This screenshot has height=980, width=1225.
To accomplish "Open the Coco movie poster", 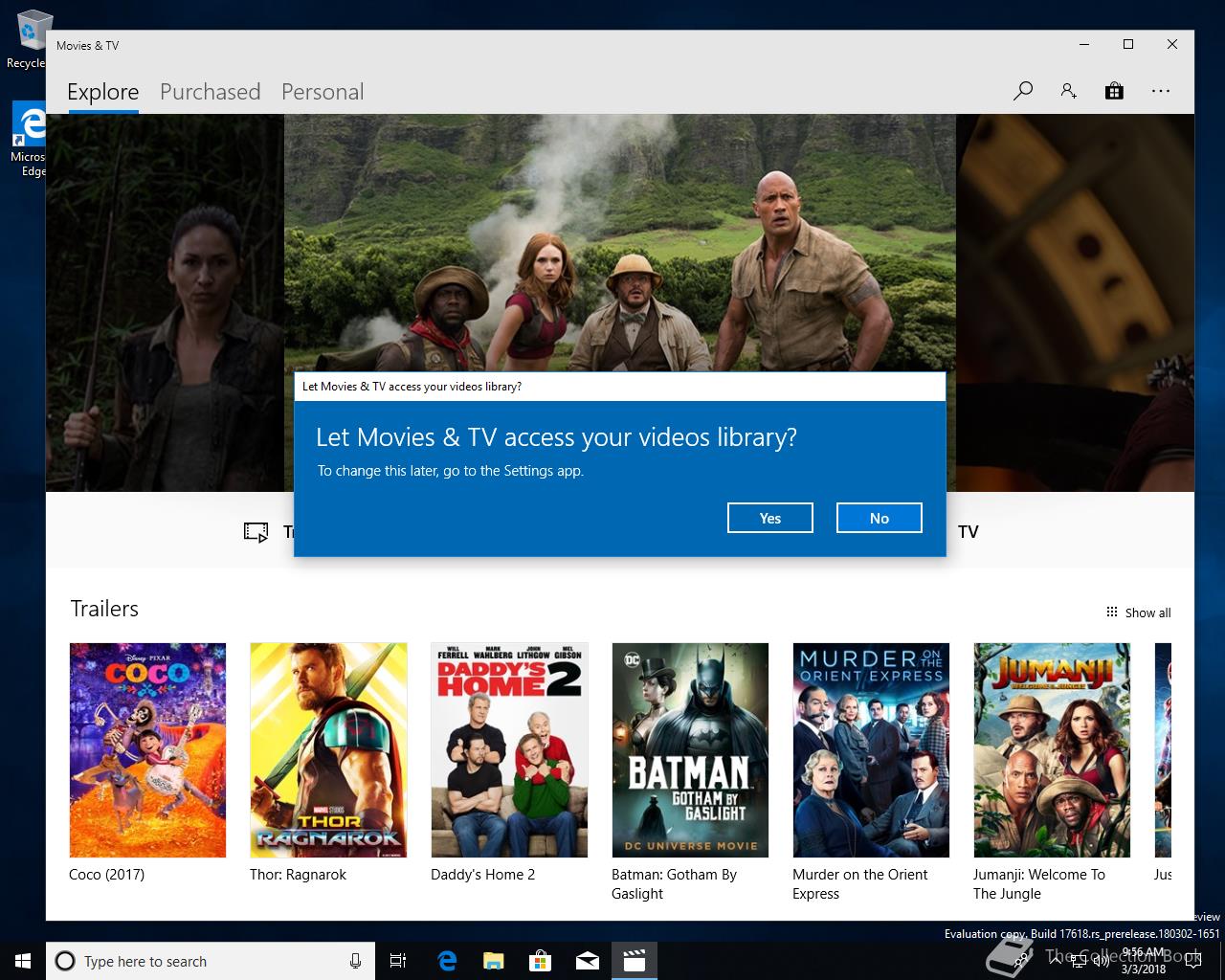I will [x=147, y=750].
